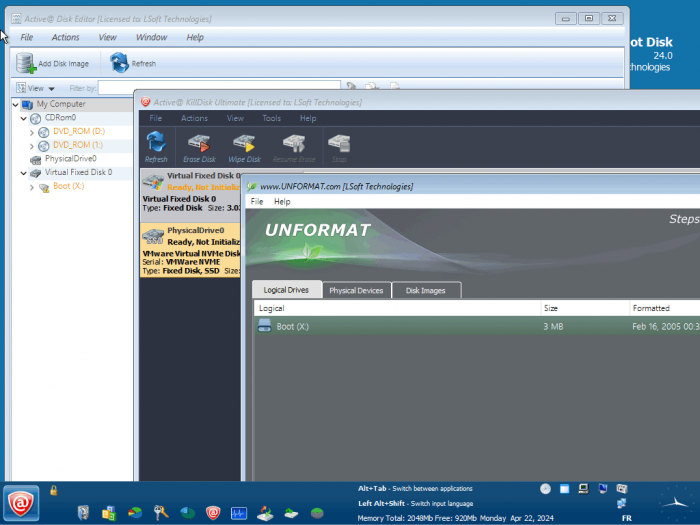Select PhysicalDrive0 disk icon in KillDisk list
The width and height of the screenshot is (700, 525).
(153, 236)
